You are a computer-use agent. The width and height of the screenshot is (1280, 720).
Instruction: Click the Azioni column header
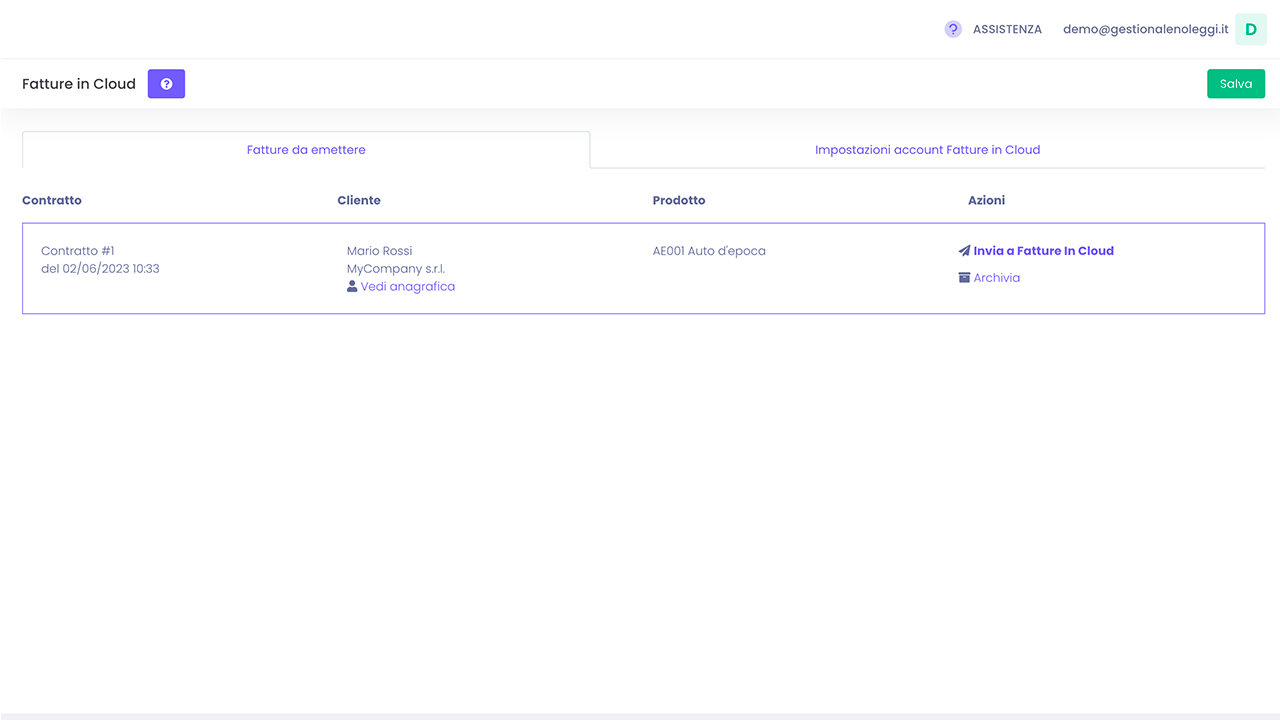tap(986, 200)
